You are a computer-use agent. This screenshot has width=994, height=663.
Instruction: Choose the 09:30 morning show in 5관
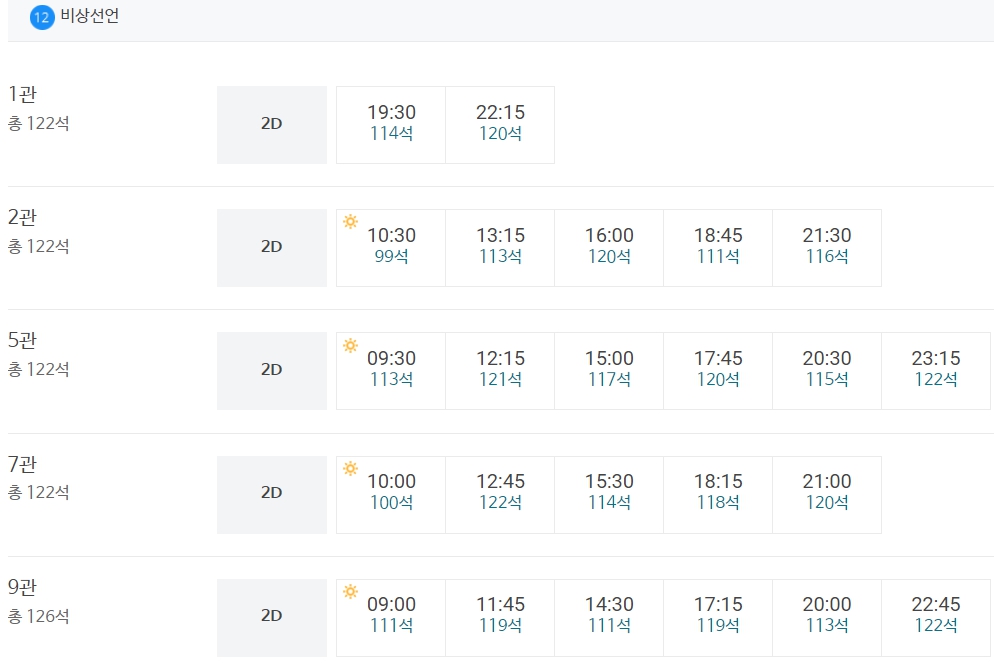tap(391, 371)
